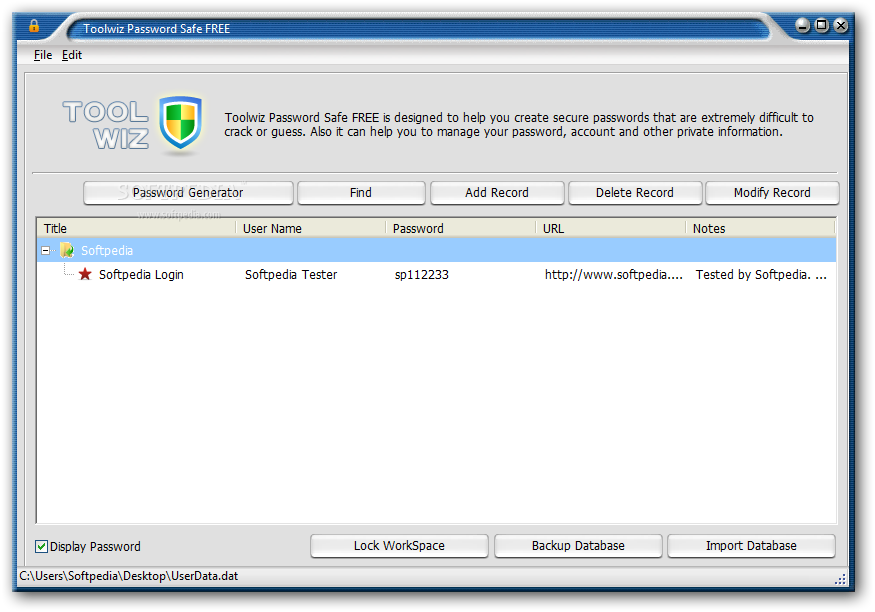The height and width of the screenshot is (612, 875).
Task: Click Delete Record button
Action: [634, 192]
